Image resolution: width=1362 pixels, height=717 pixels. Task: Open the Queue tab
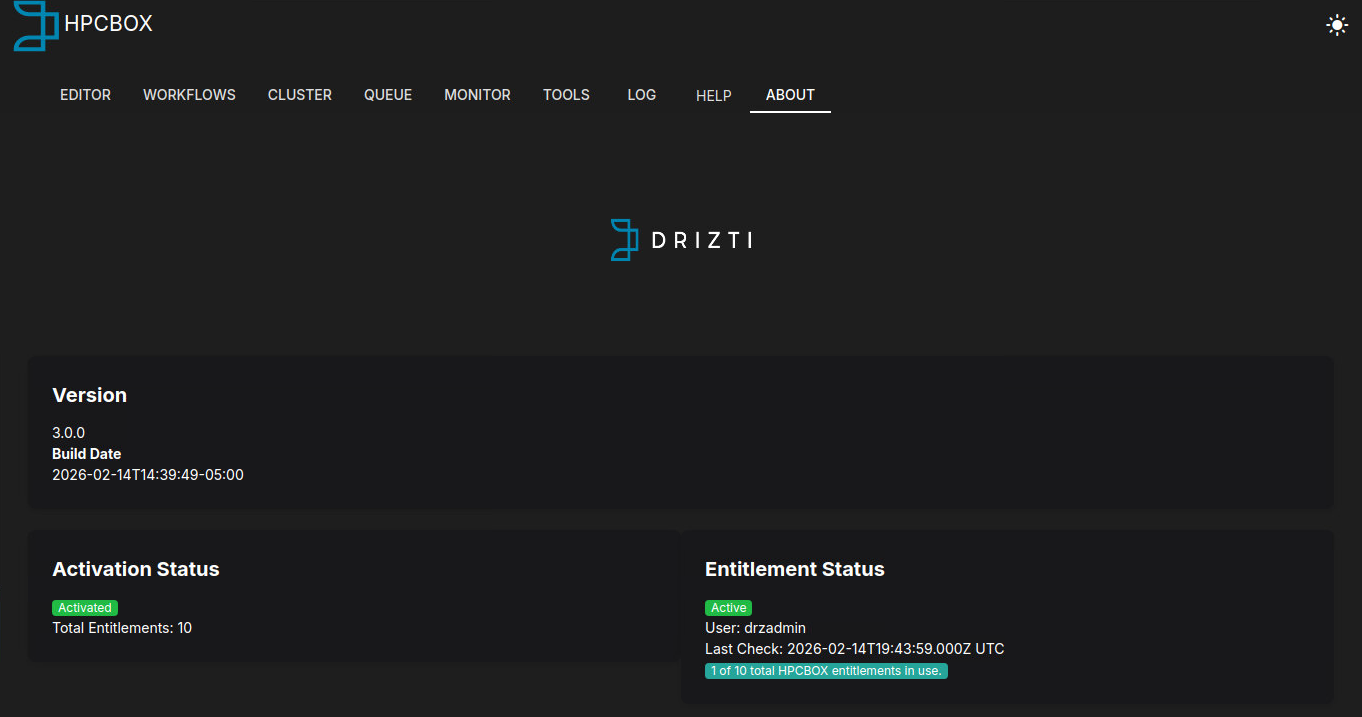(388, 95)
